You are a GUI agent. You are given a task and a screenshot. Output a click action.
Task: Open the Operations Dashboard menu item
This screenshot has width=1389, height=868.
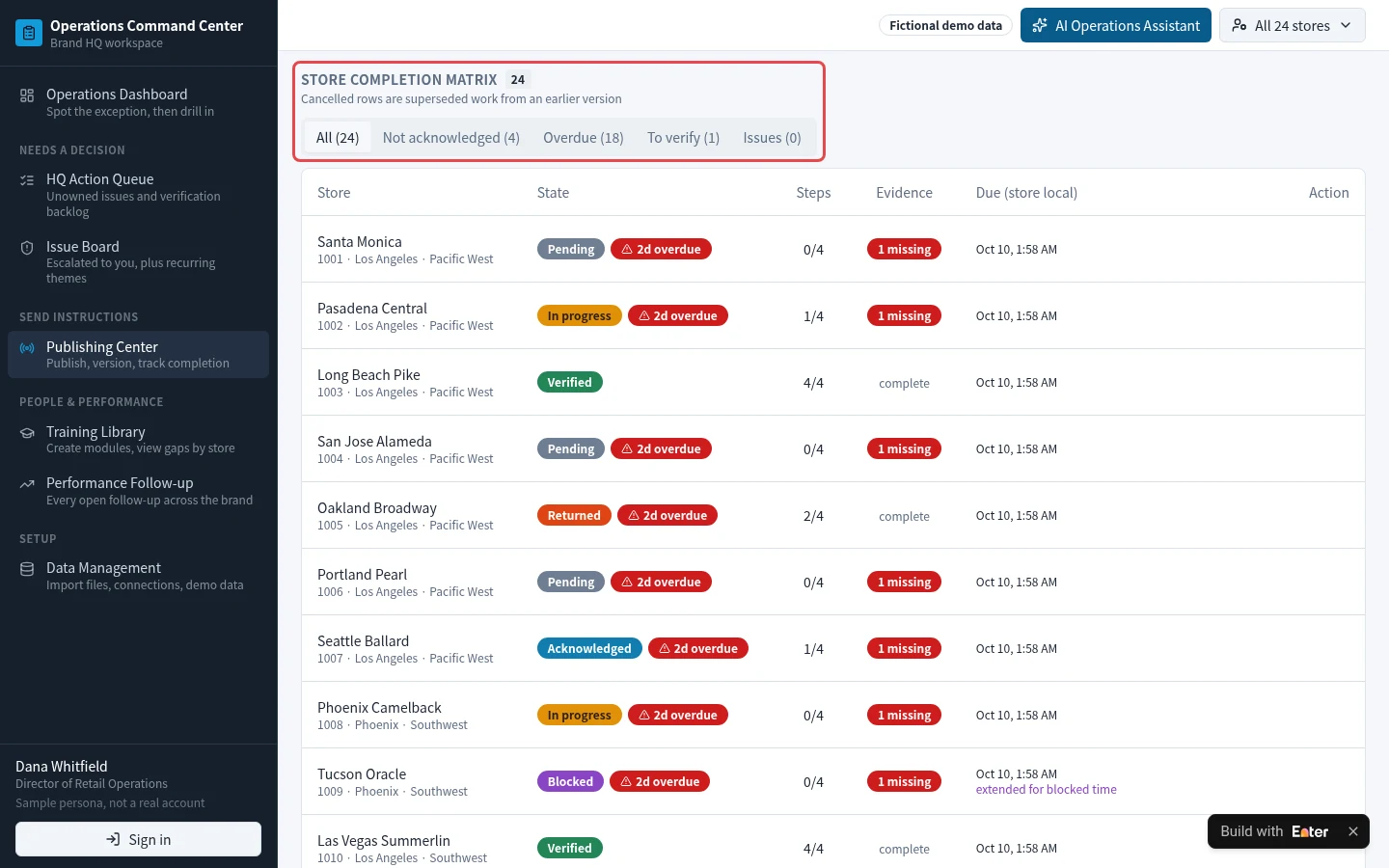pos(138,102)
